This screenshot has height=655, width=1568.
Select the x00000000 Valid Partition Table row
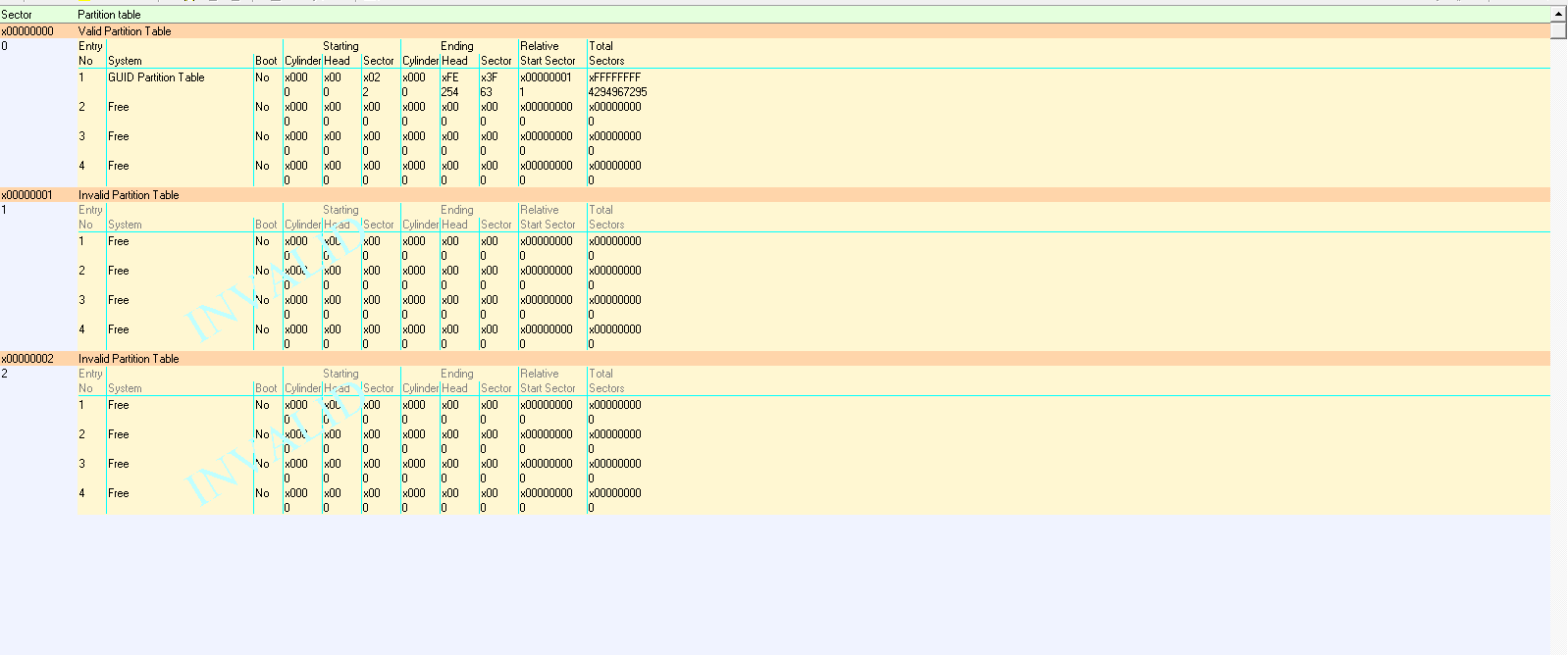point(775,31)
